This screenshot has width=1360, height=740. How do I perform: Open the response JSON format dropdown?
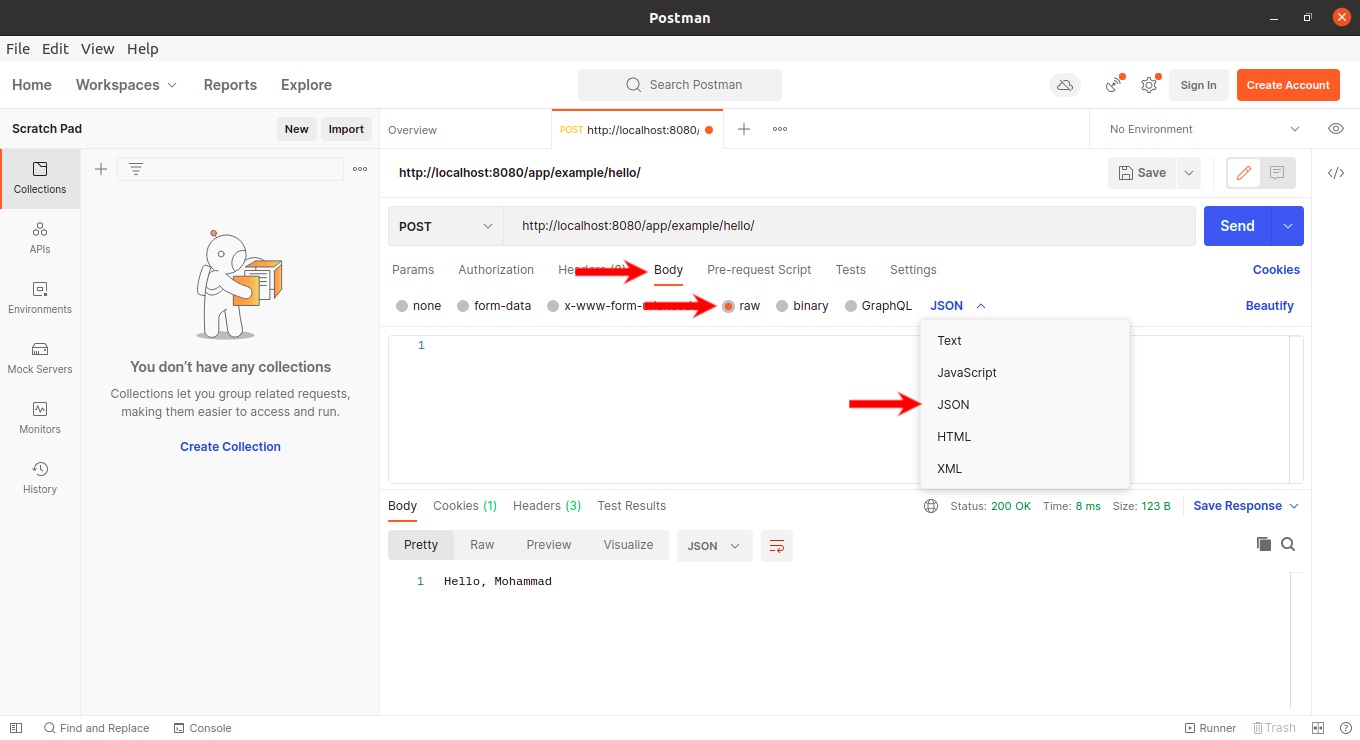[x=715, y=546]
